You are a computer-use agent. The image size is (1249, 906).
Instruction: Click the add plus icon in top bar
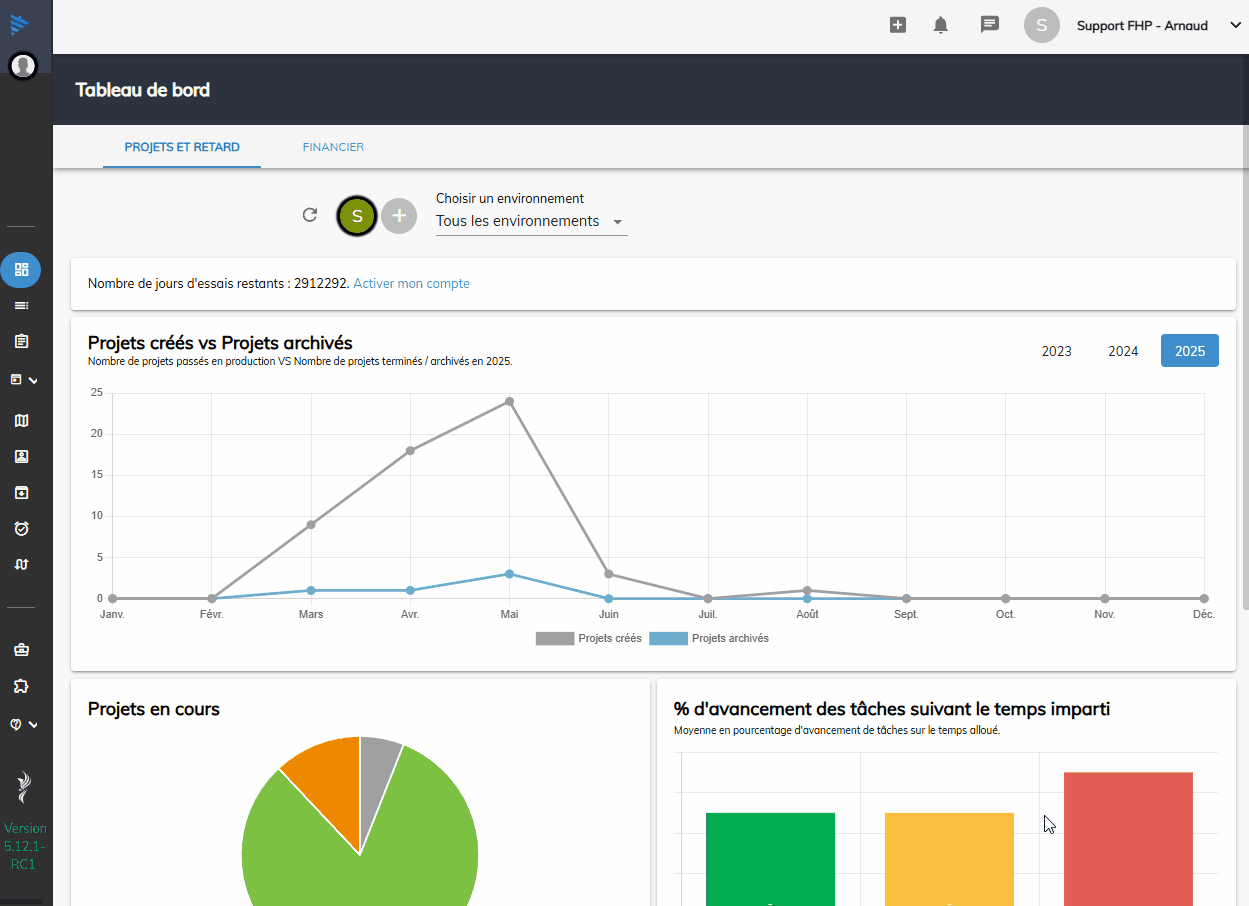click(897, 25)
